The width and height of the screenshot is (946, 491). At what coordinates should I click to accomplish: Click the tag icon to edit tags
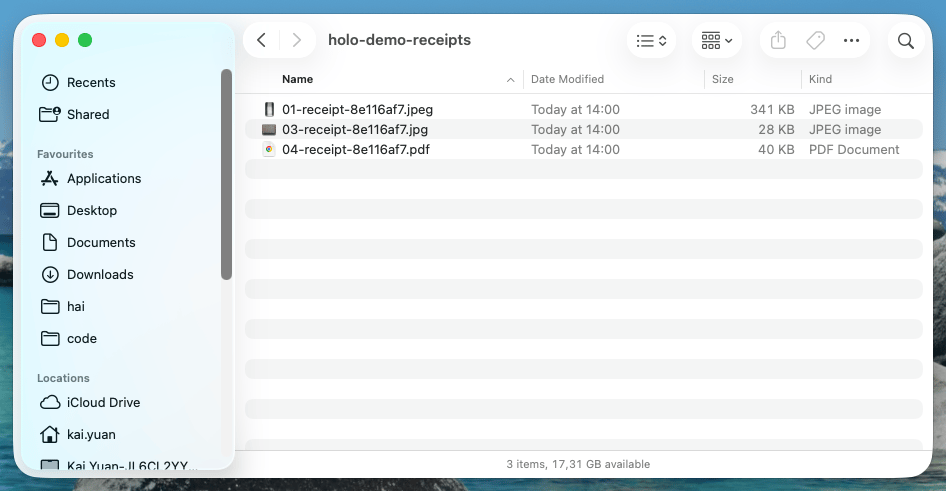click(815, 40)
